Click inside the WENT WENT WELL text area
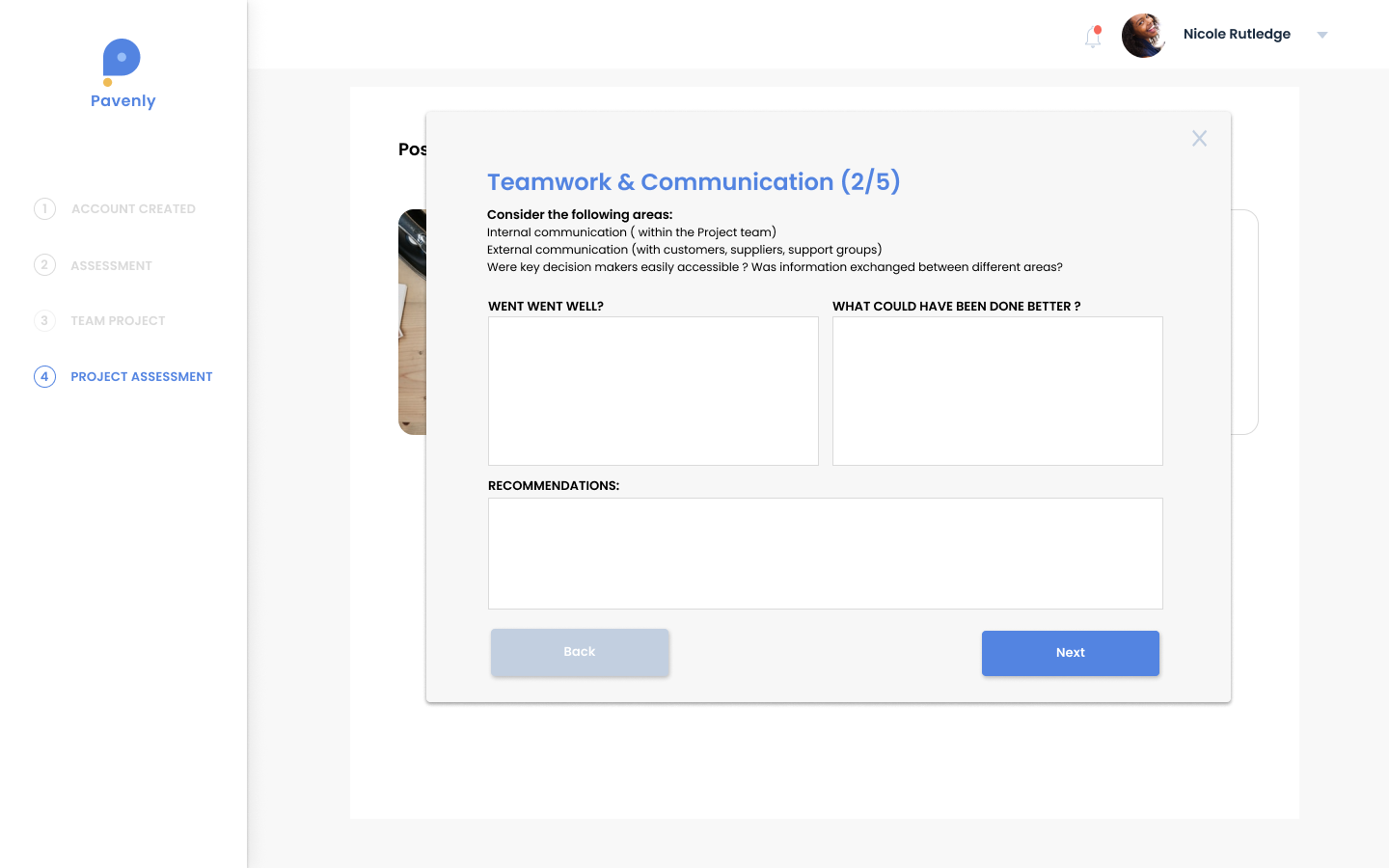 [x=653, y=391]
